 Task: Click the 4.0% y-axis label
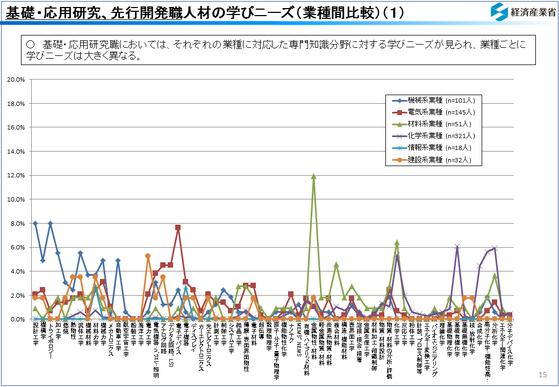17,272
